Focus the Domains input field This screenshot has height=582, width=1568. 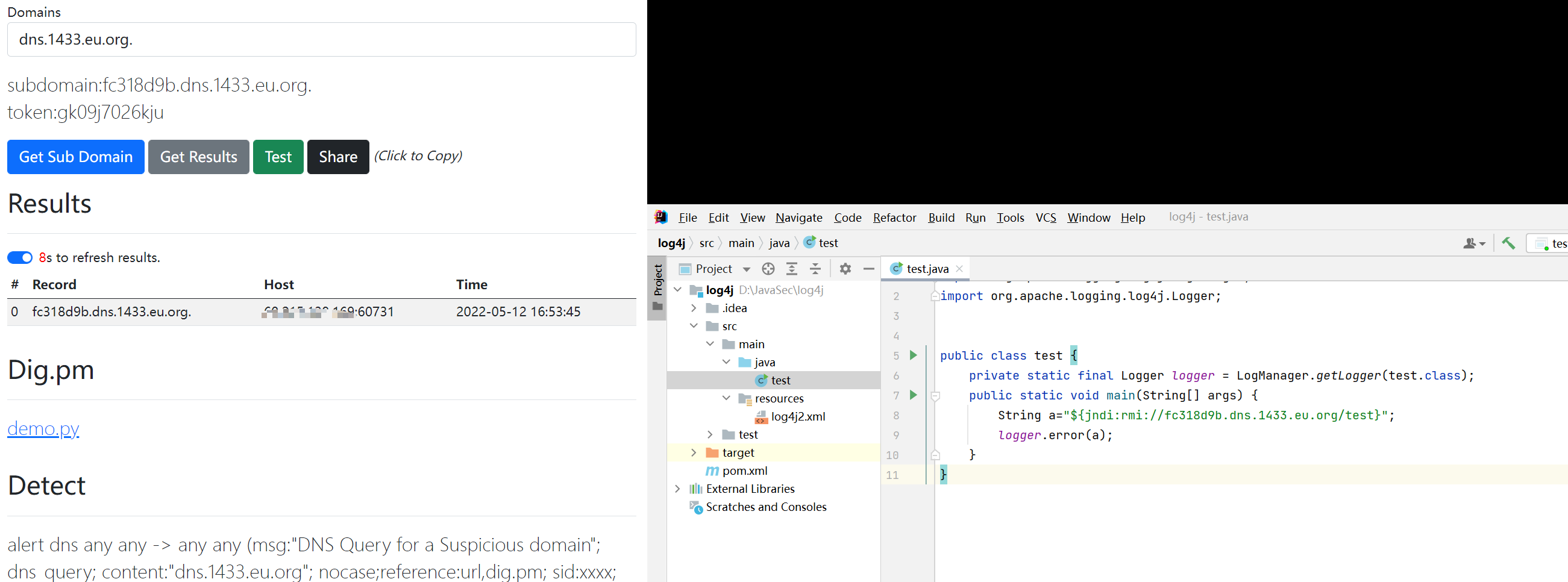coord(321,40)
